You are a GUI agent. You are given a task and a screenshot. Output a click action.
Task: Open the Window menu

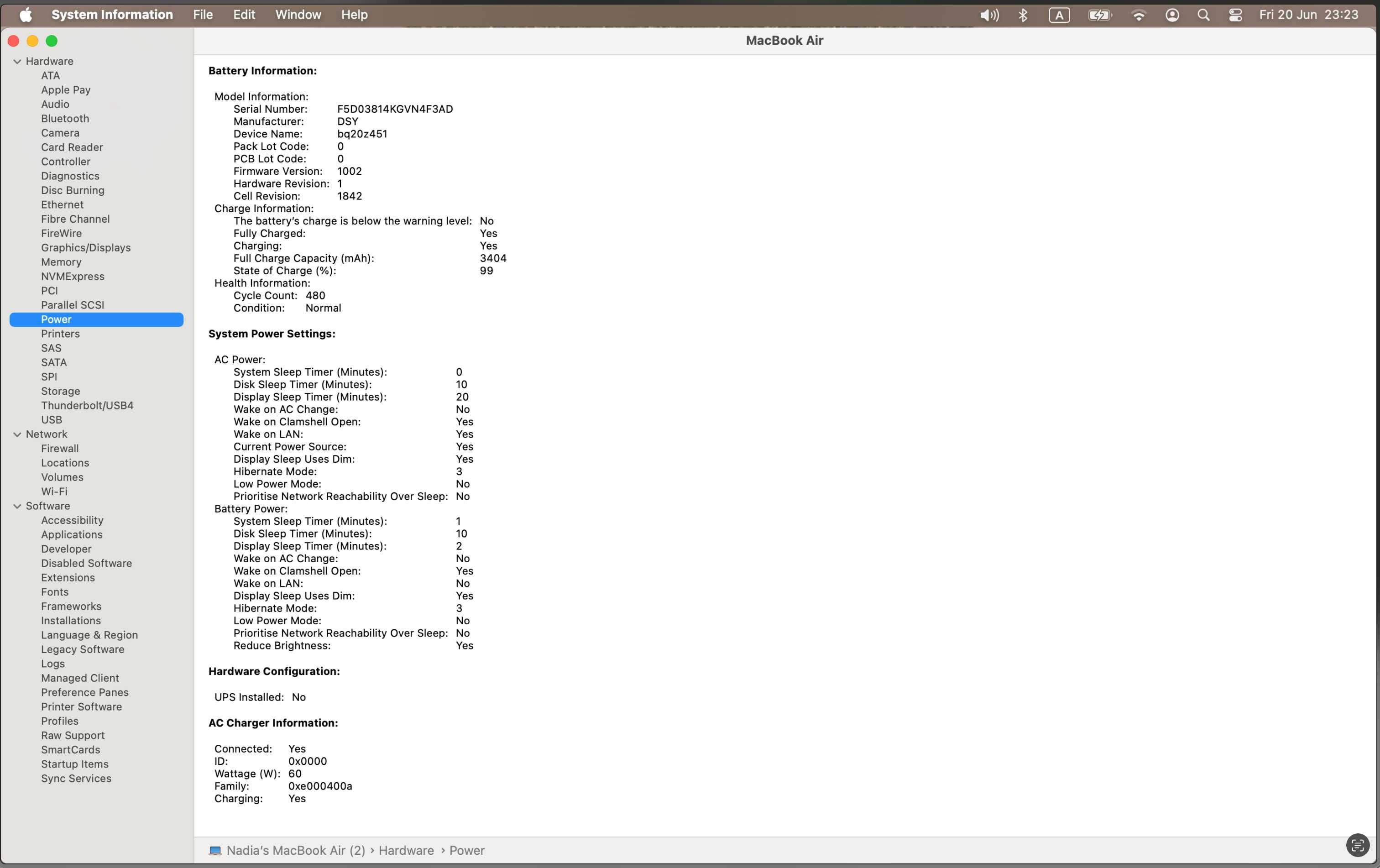click(x=298, y=15)
